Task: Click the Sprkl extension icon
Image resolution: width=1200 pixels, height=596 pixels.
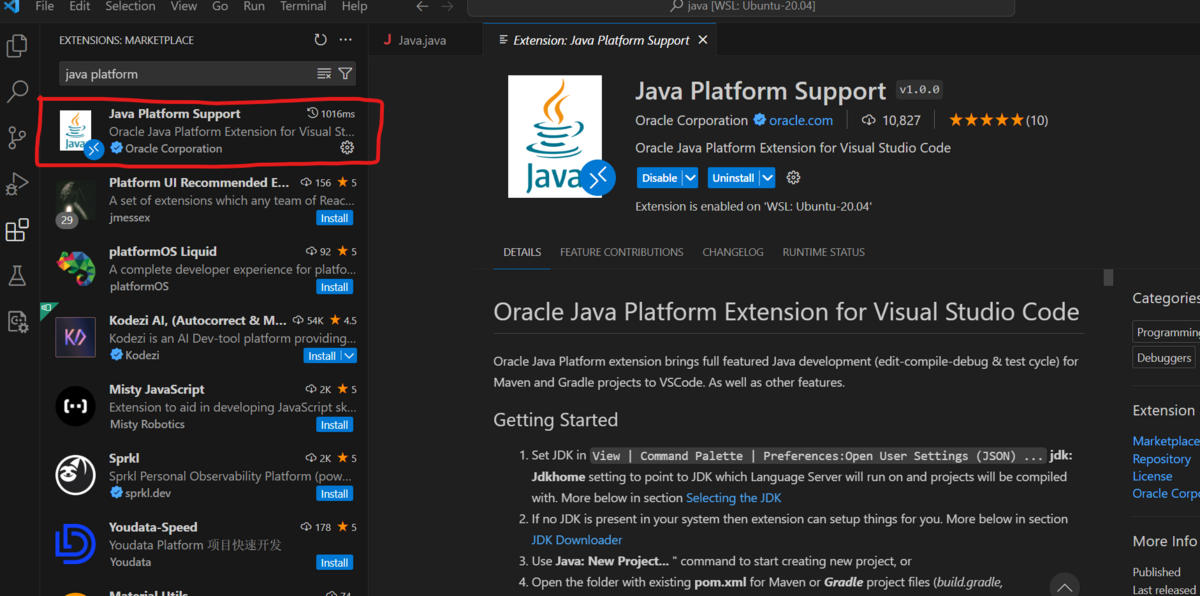Action: [x=75, y=476]
